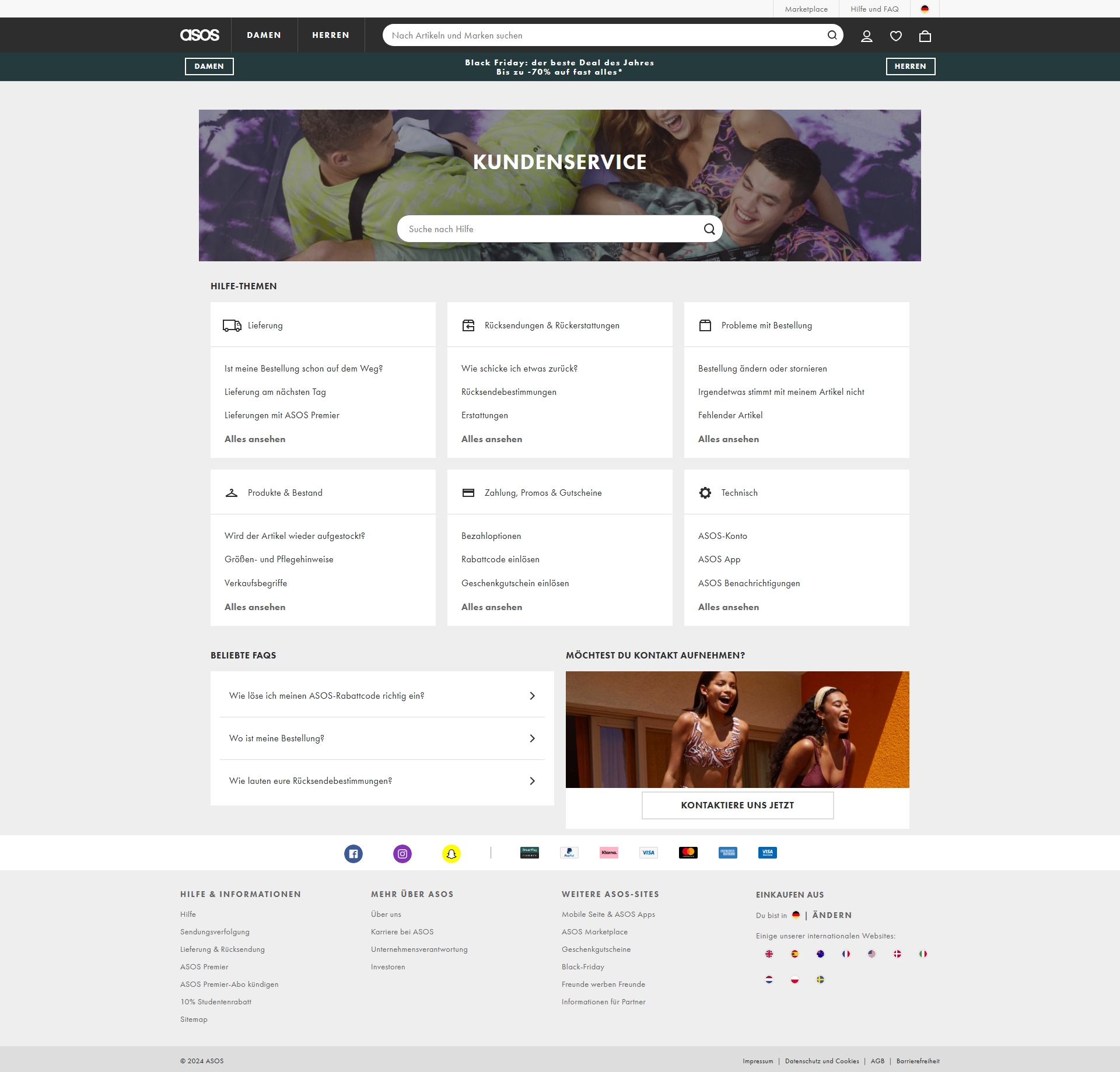Select the Spanish flag website
This screenshot has height=1072, width=1120.
coord(794,954)
